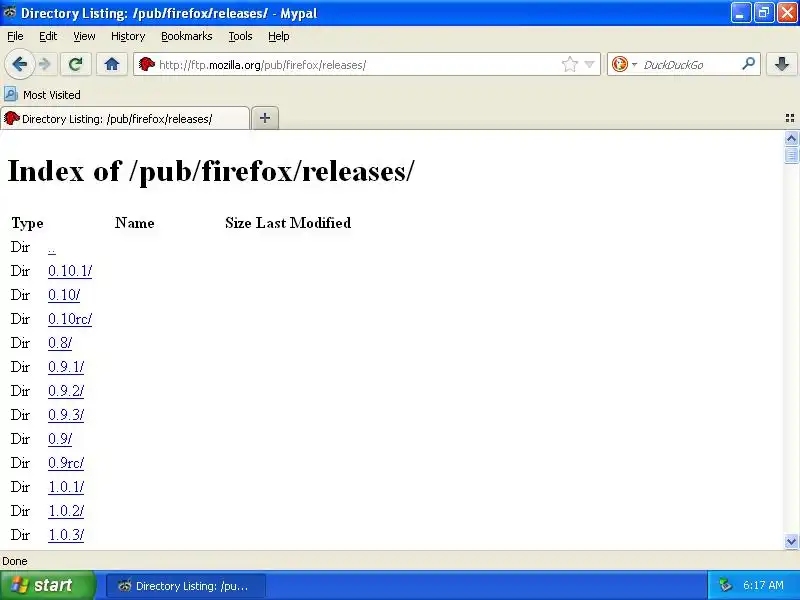Image resolution: width=800 pixels, height=600 pixels.
Task: Open the 0.10rc/ directory link
Action: [x=70, y=319]
